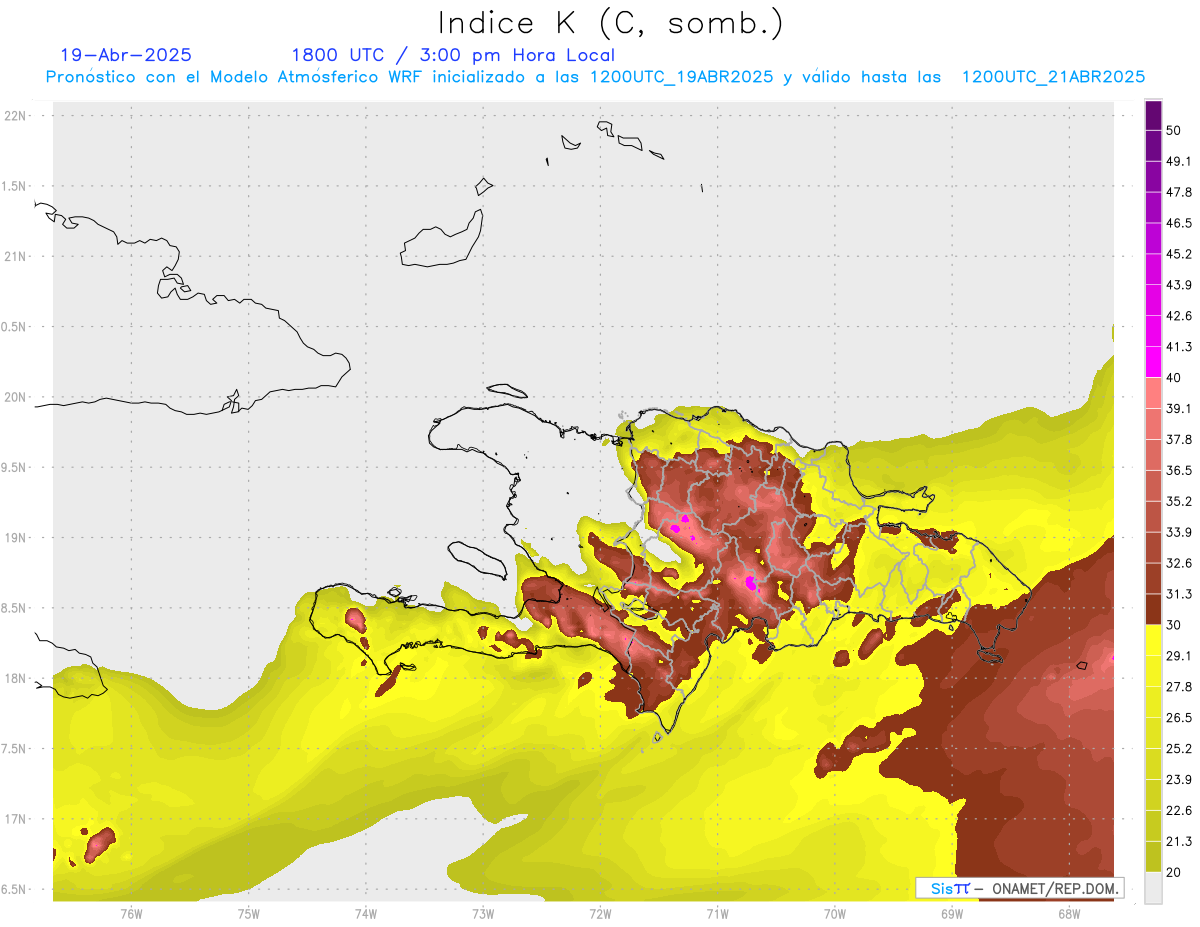1200x927 pixels.
Task: Click the 70W longitude axis label
Action: point(835,914)
